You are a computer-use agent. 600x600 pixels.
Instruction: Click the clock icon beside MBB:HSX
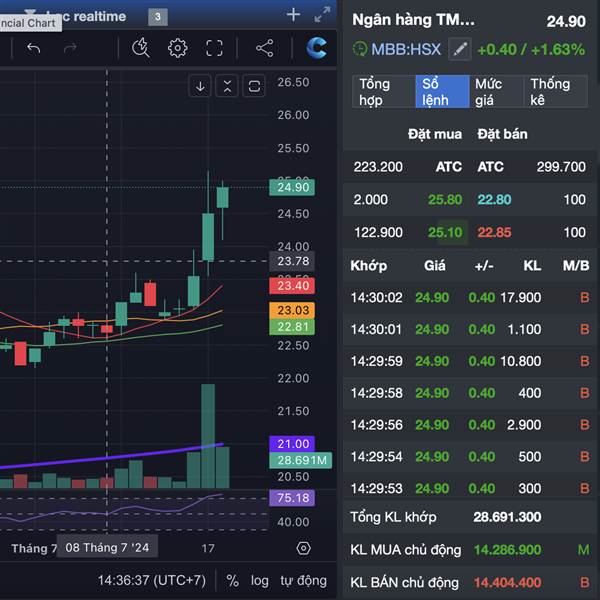tap(359, 49)
